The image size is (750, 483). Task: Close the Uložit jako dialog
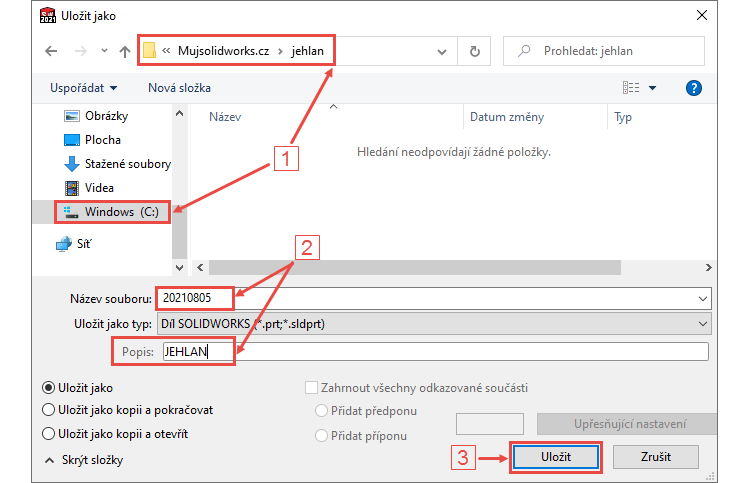click(x=702, y=15)
